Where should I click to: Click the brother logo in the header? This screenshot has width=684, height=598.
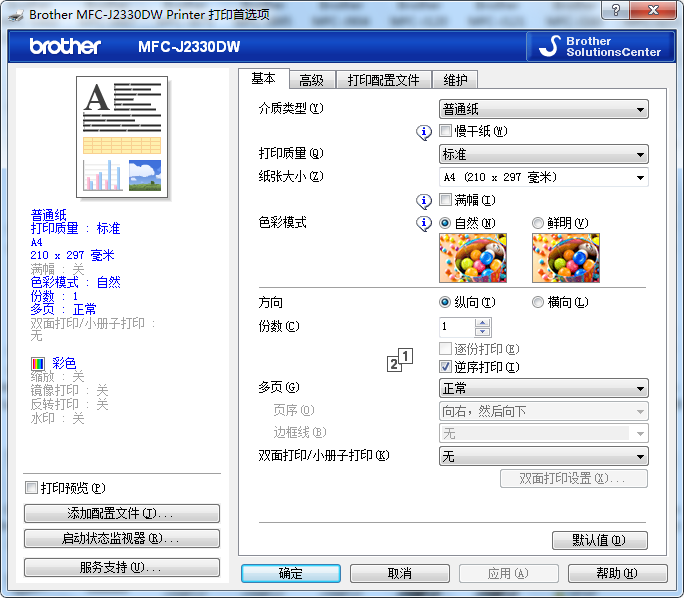coord(65,46)
